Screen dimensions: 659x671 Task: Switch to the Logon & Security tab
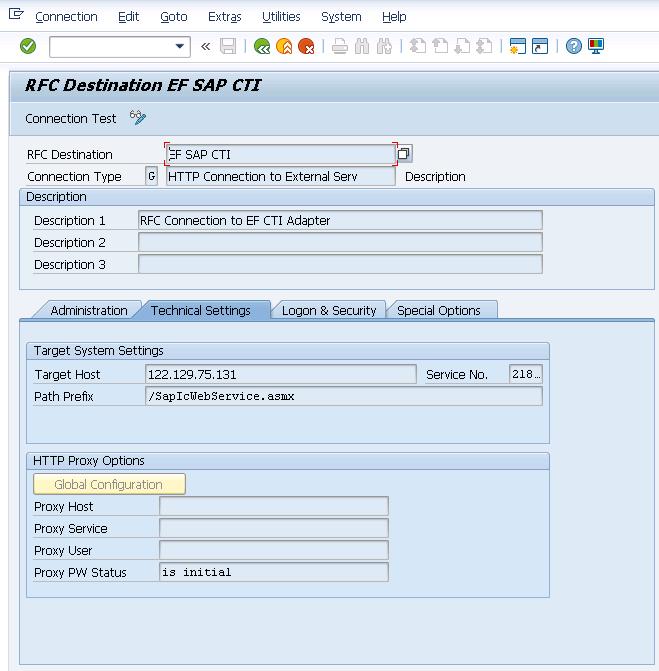click(x=329, y=310)
